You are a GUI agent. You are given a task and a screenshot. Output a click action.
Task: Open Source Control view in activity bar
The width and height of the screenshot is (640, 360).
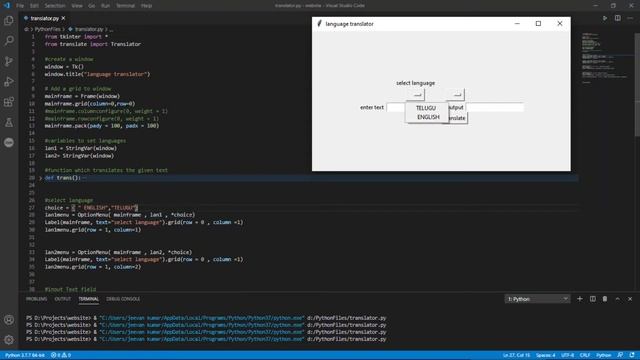[x=9, y=61]
